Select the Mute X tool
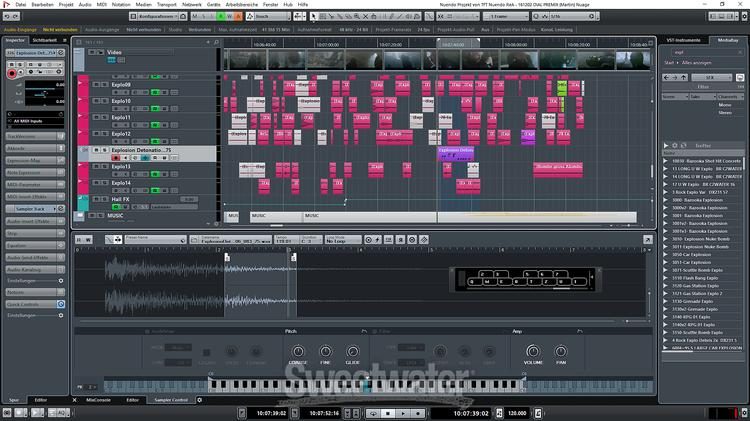 point(365,16)
